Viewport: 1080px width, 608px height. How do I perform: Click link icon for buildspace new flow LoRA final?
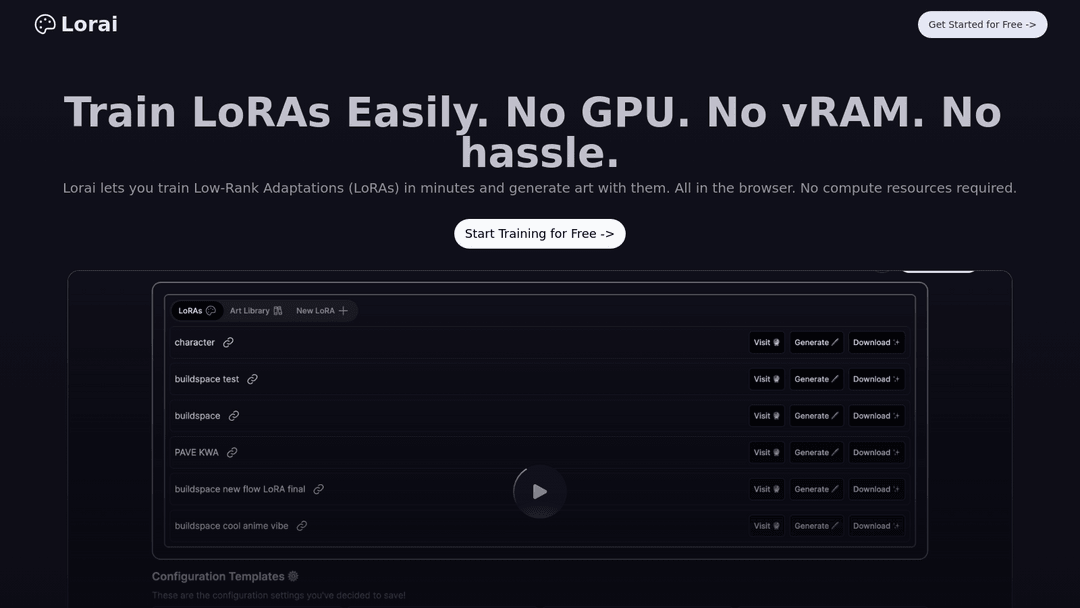pos(318,489)
